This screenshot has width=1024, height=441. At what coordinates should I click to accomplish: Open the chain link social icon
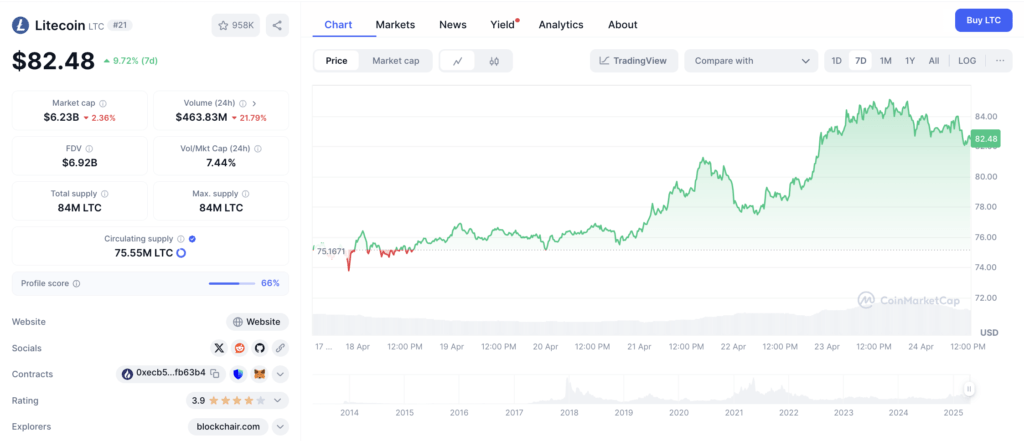(280, 348)
